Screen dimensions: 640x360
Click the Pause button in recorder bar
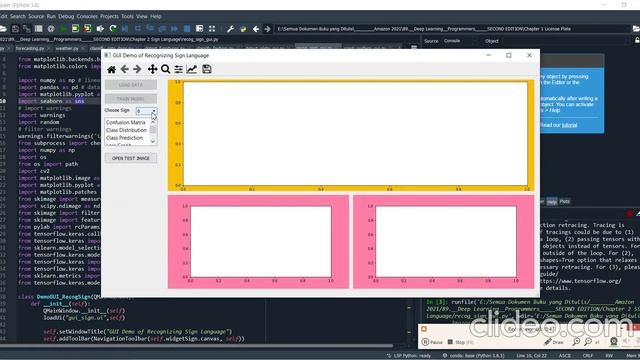coord(432,342)
